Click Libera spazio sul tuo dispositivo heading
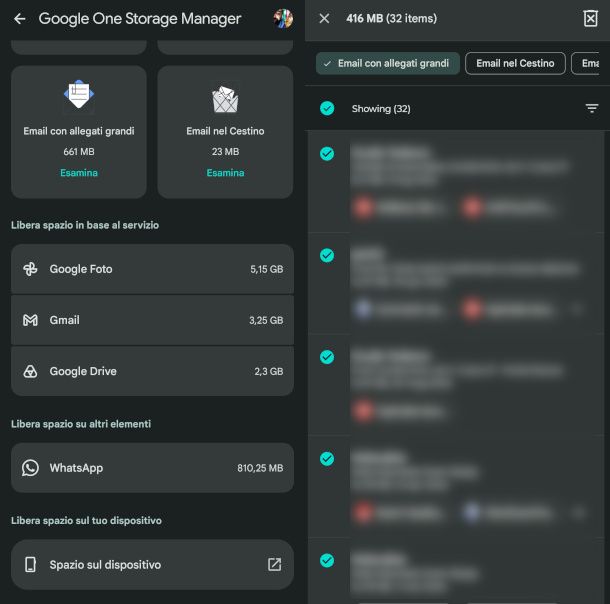This screenshot has width=610, height=604. pos(86,520)
